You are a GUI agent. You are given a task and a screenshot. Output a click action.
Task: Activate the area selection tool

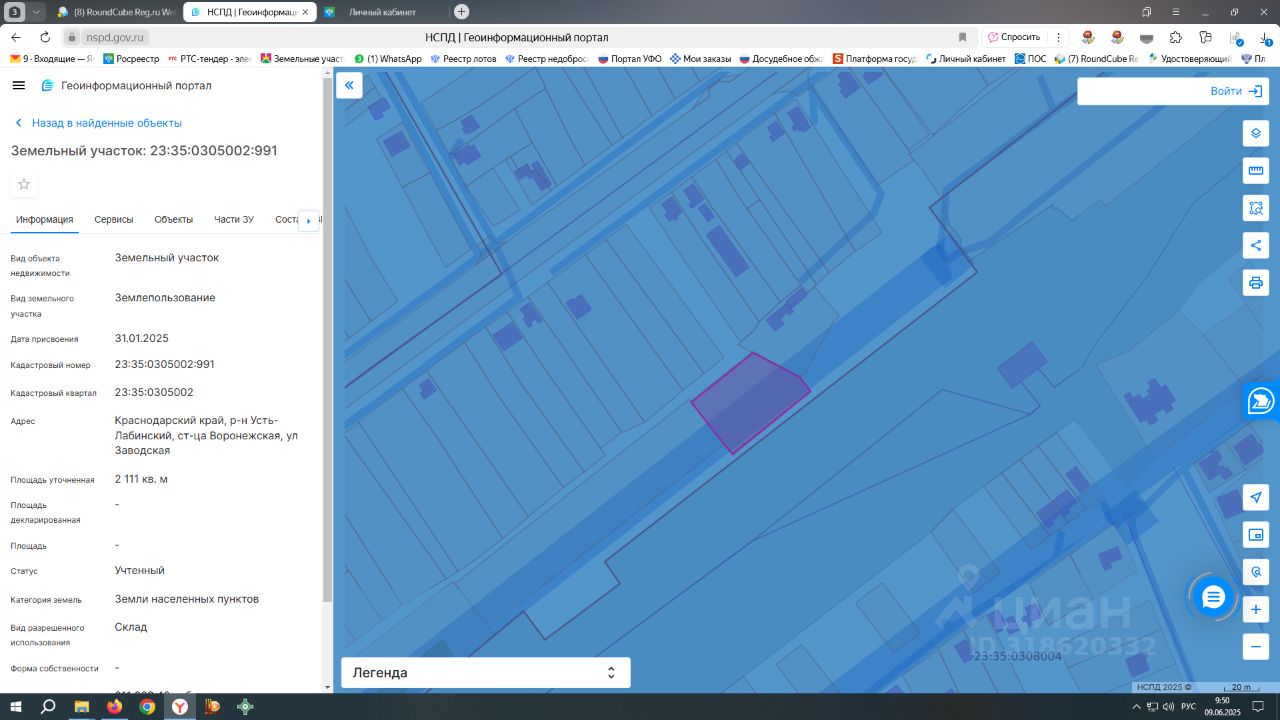(1256, 208)
